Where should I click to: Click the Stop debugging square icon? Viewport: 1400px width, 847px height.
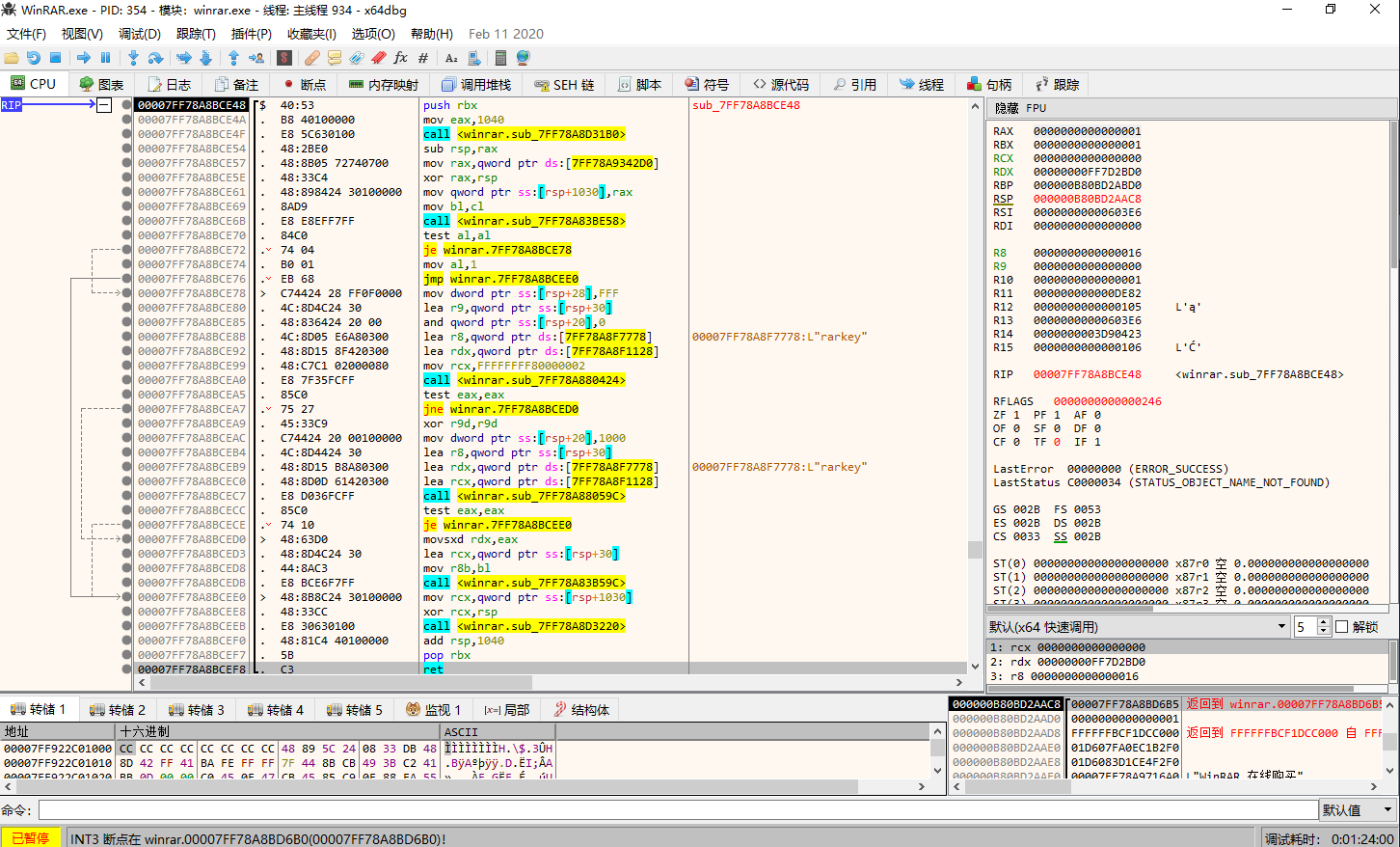(x=55, y=58)
